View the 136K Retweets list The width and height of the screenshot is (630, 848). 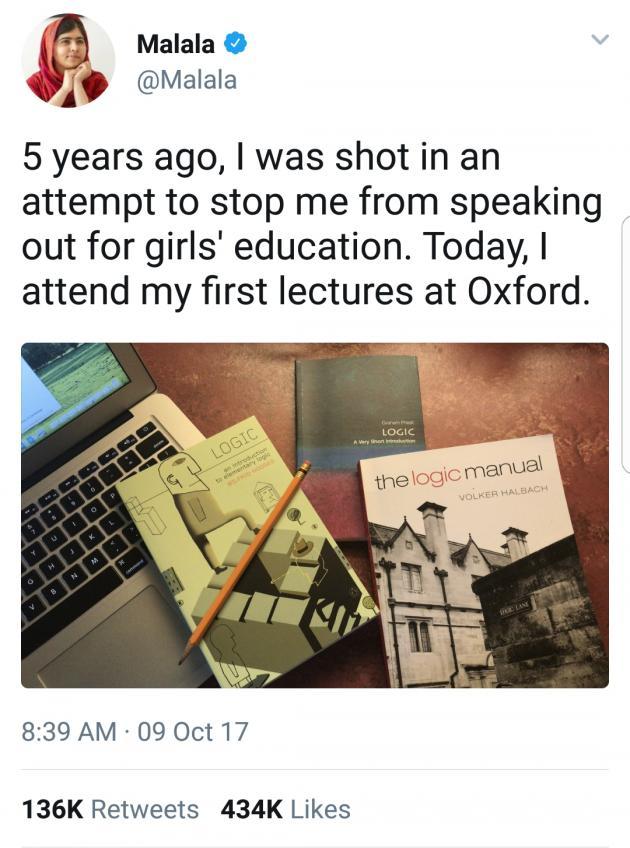point(110,809)
